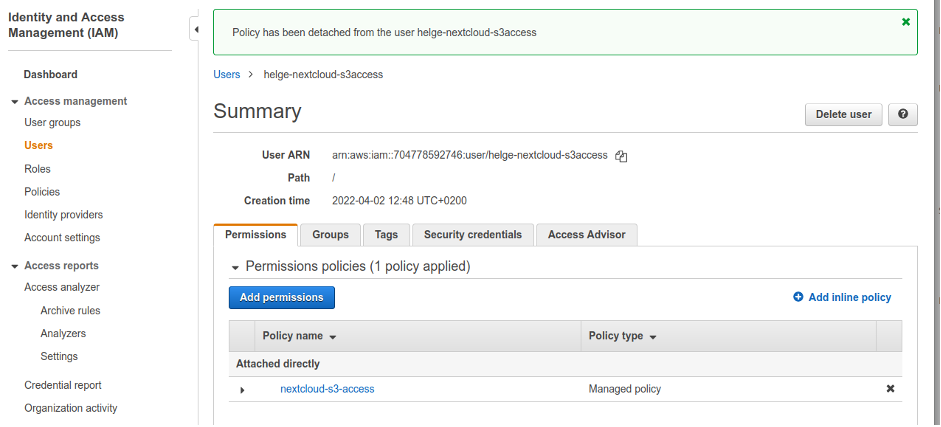Dismiss the policy detached notification
941x427 pixels.
pos(906,22)
